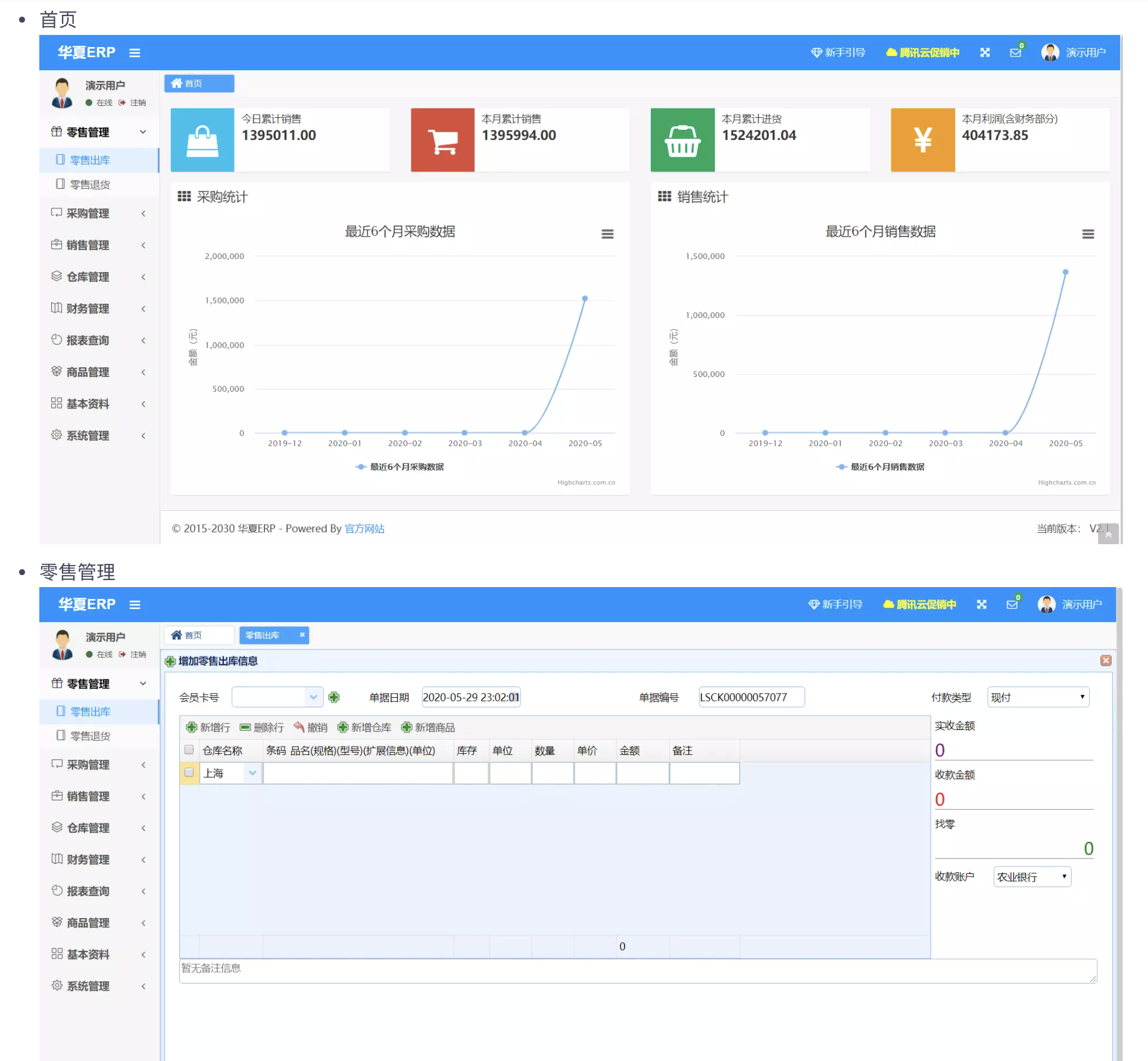1148x1061 pixels.
Task: Click the fullscreen expand icon in first header
Action: [x=985, y=52]
